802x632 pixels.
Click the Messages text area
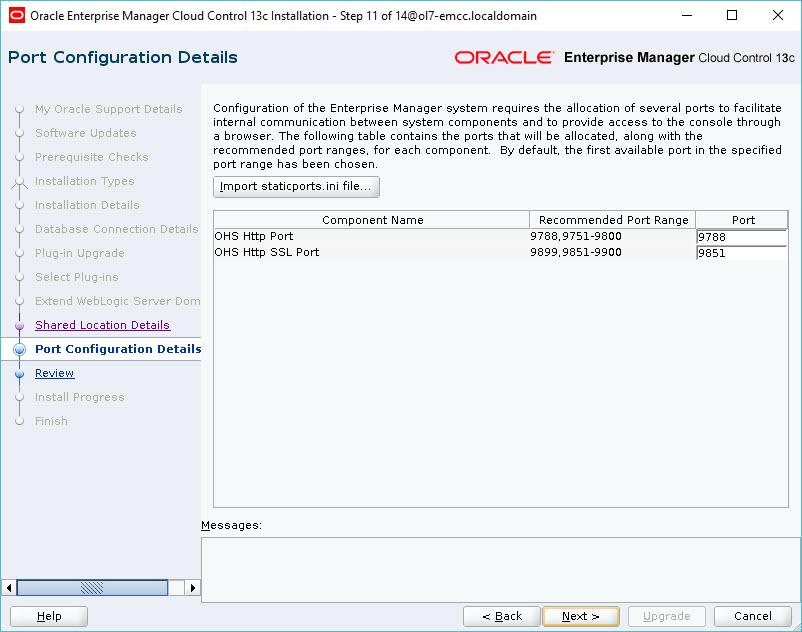click(x=501, y=570)
